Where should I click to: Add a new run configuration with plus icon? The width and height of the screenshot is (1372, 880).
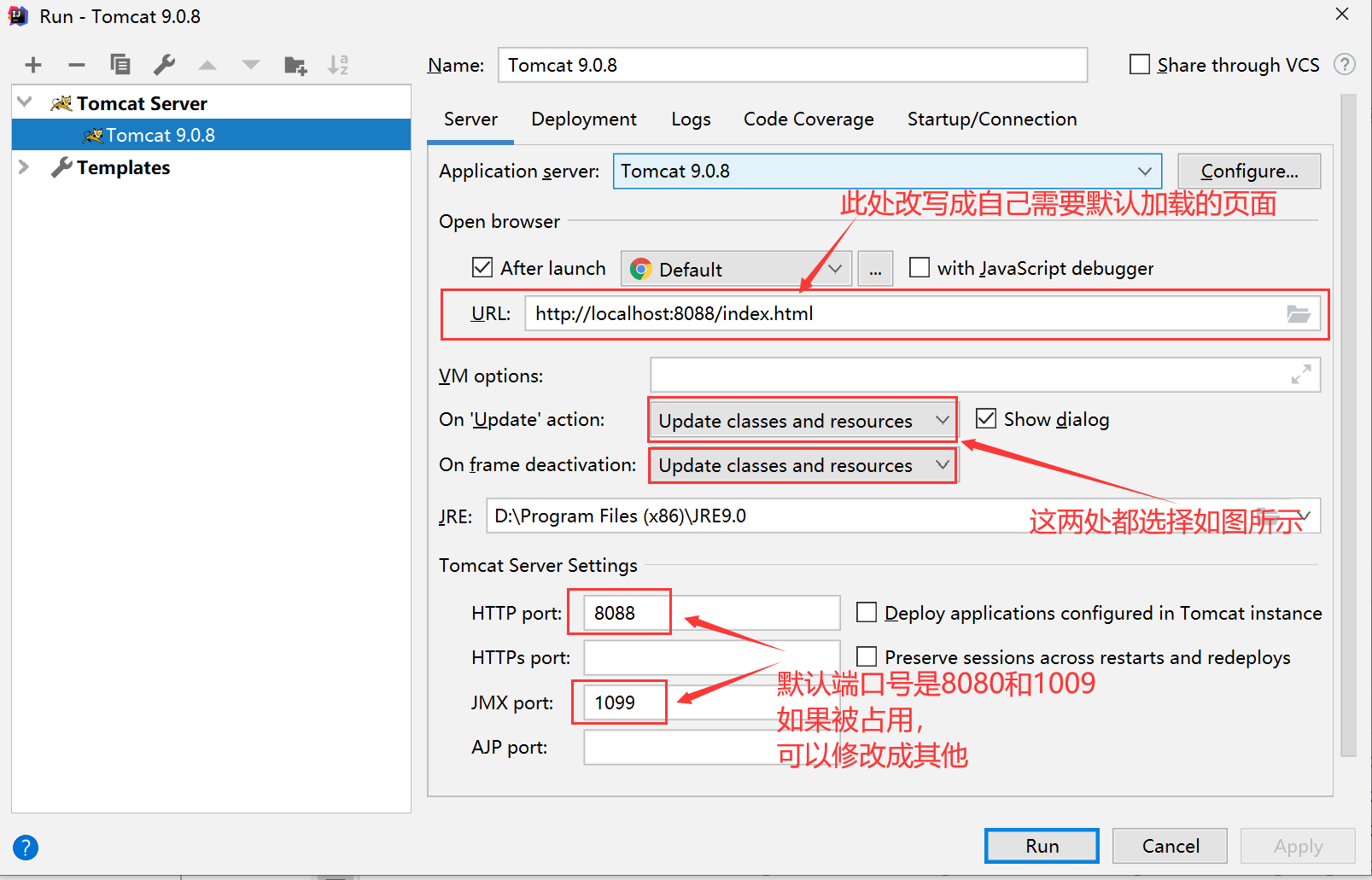coord(33,65)
